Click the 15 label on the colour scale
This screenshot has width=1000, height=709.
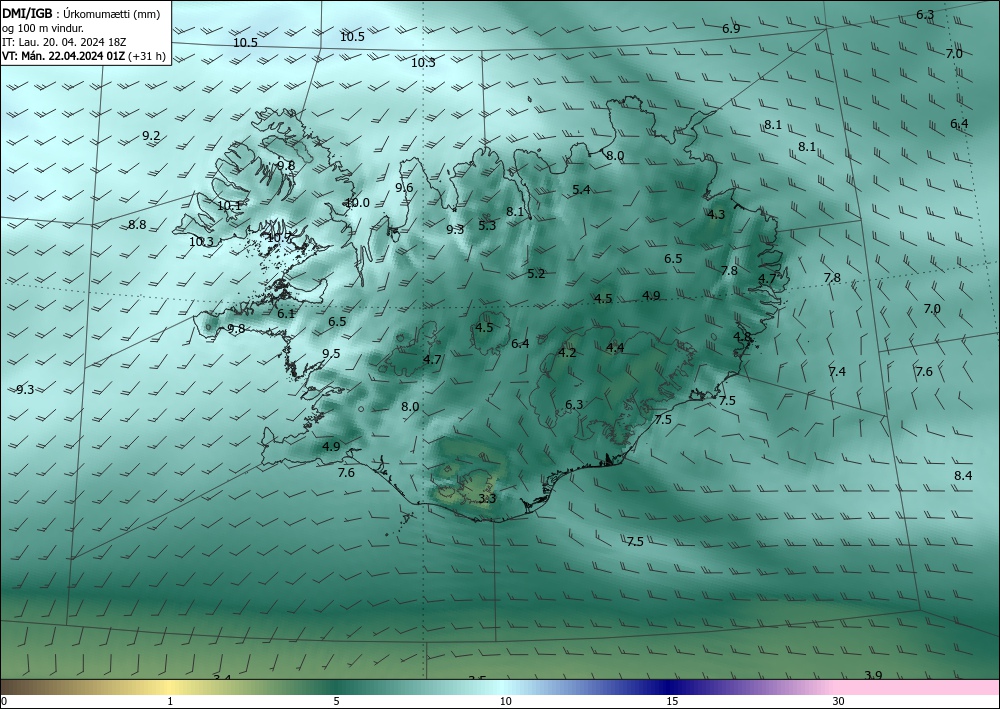point(672,701)
